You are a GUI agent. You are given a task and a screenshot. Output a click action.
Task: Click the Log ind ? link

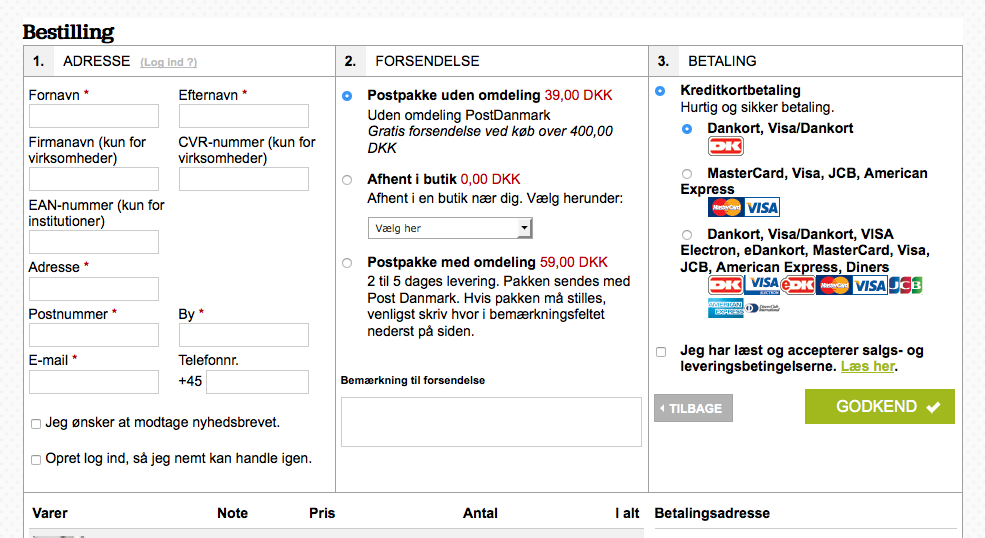click(x=168, y=62)
